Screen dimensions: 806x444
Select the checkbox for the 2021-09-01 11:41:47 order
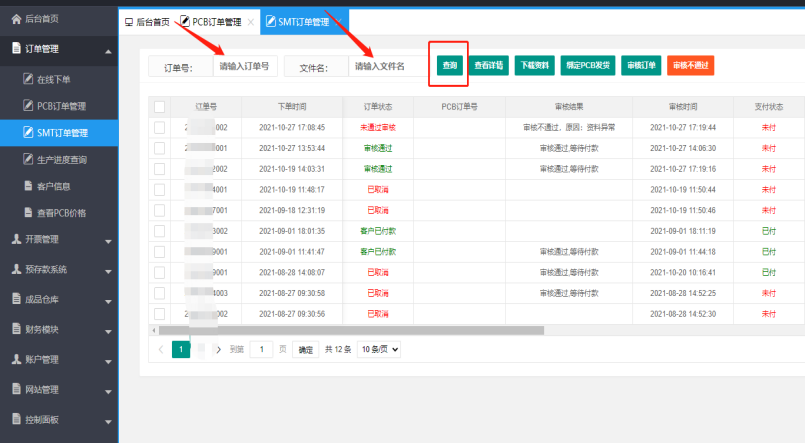(159, 251)
